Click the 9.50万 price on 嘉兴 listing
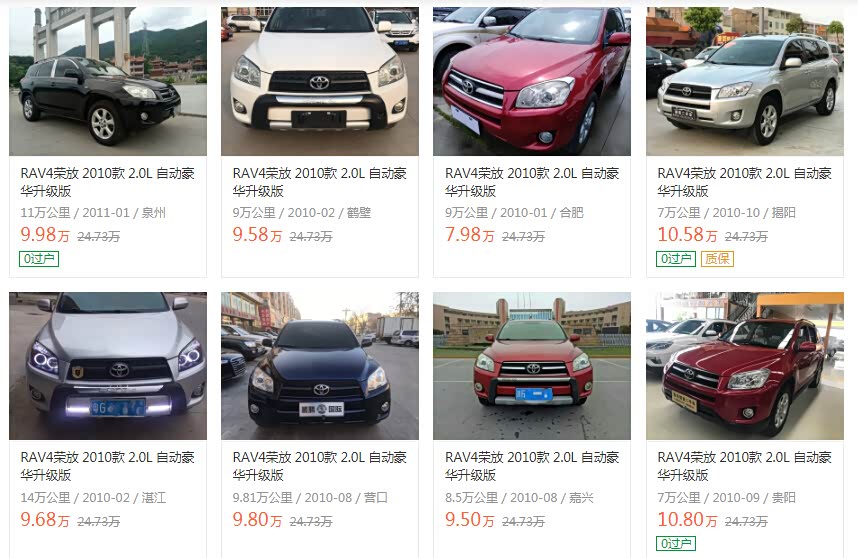This screenshot has width=858, height=558. 469,519
